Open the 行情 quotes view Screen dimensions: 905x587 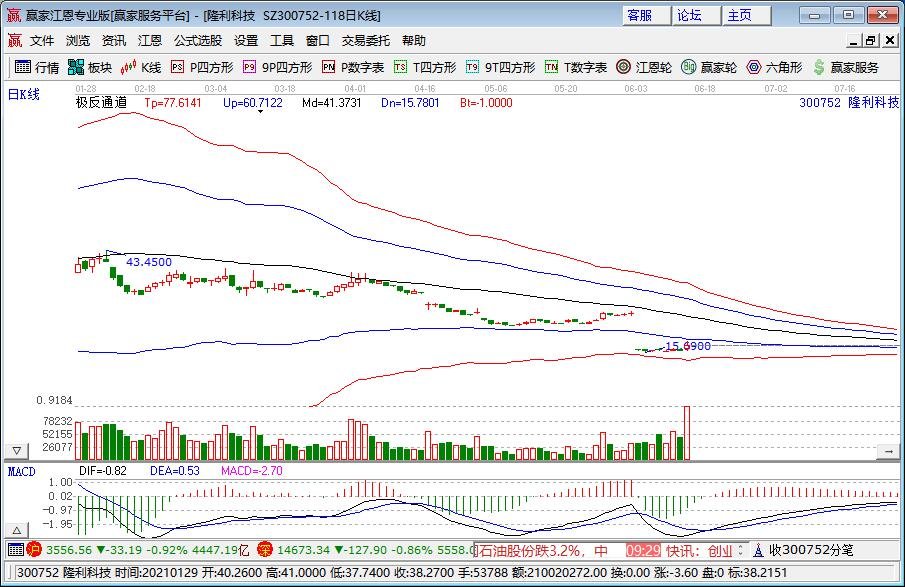37,68
